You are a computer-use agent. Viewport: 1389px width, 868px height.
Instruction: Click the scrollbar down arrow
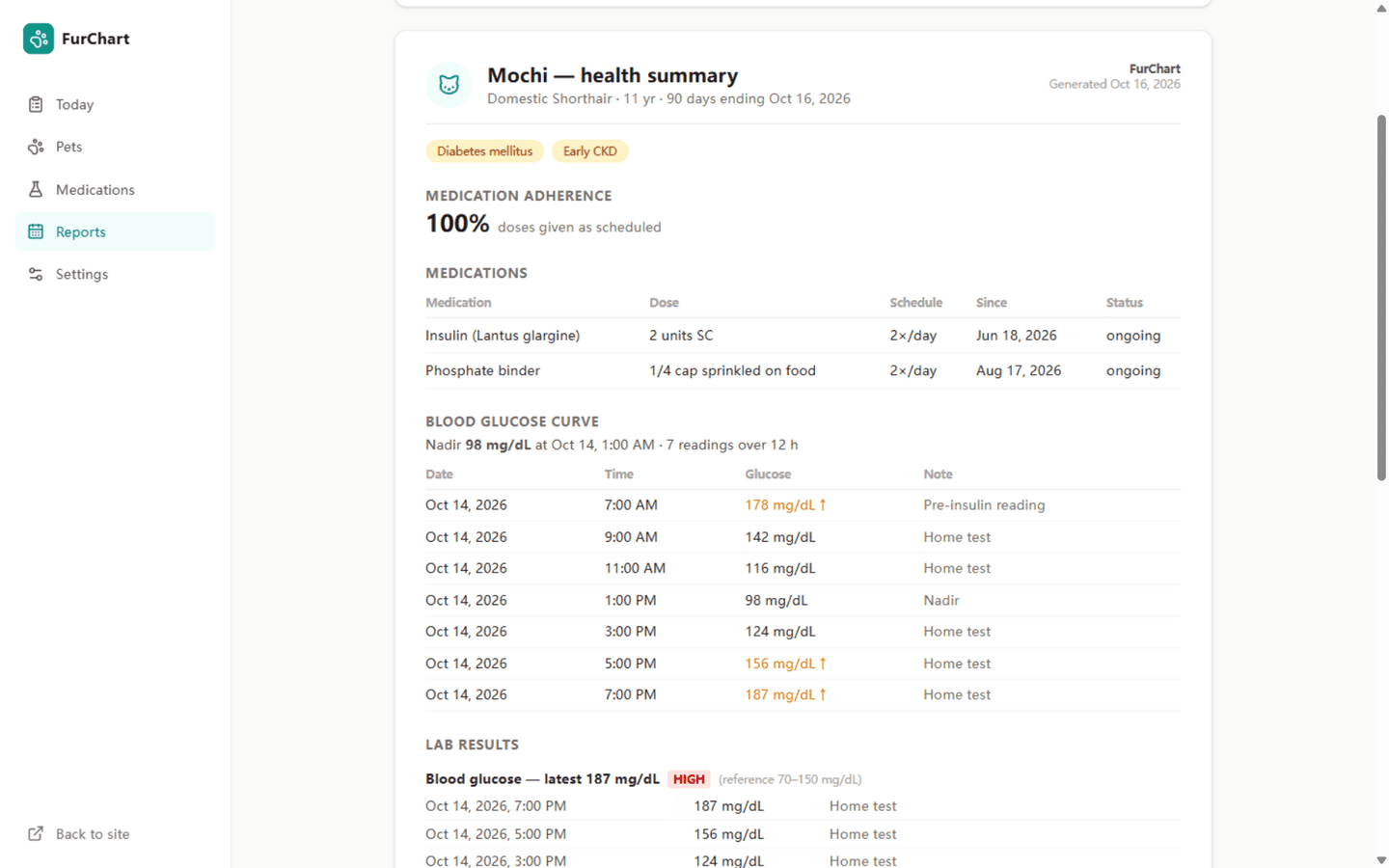(1381, 860)
